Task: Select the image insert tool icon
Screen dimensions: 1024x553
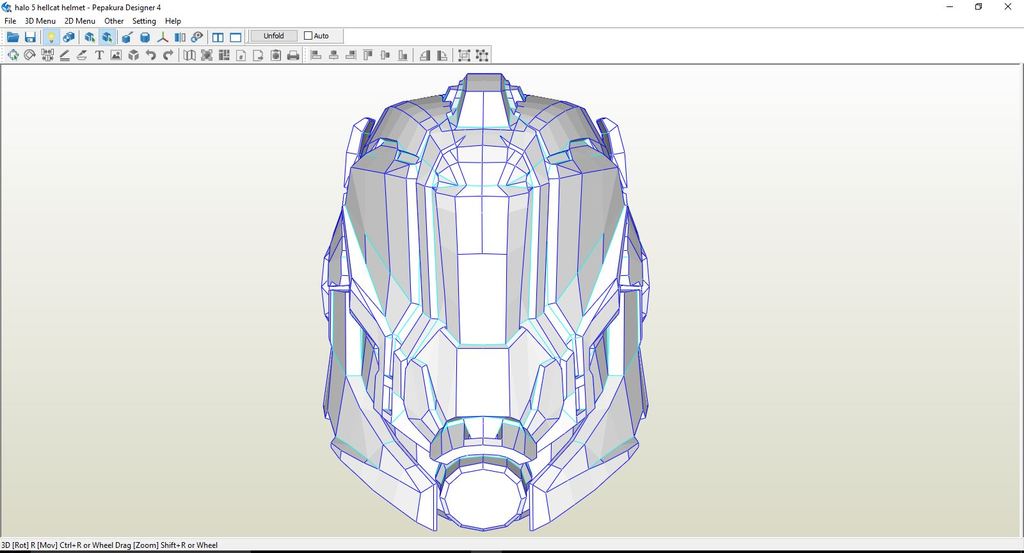Action: [116, 55]
